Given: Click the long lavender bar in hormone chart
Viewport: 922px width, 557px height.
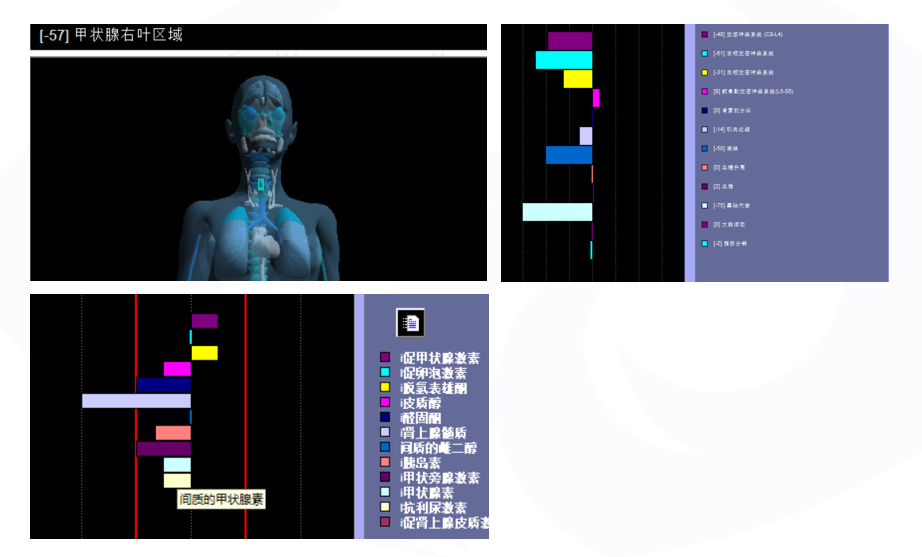Looking at the screenshot, I should 136,401.
